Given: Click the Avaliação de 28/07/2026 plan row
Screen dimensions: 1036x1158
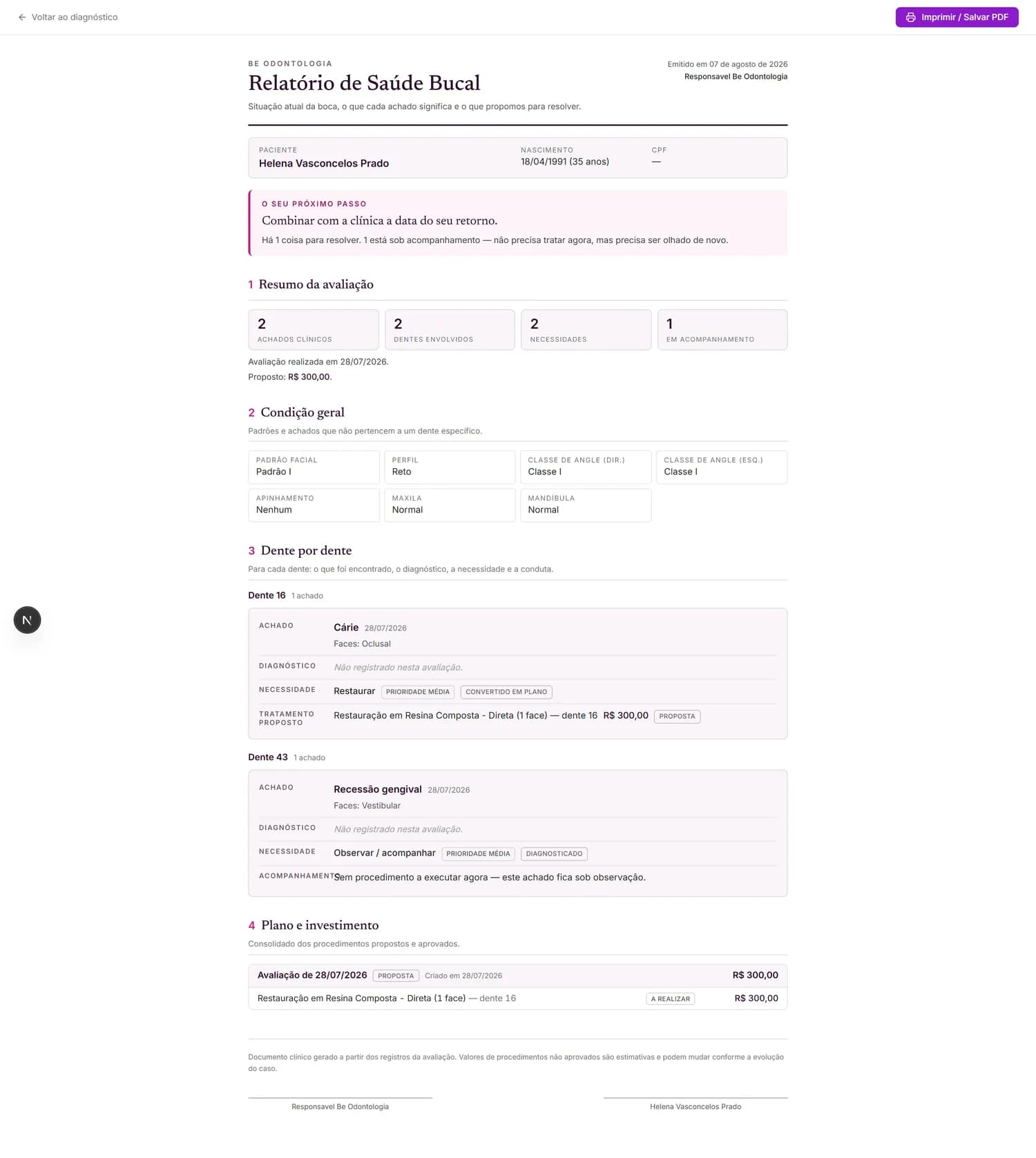Looking at the screenshot, I should point(518,976).
